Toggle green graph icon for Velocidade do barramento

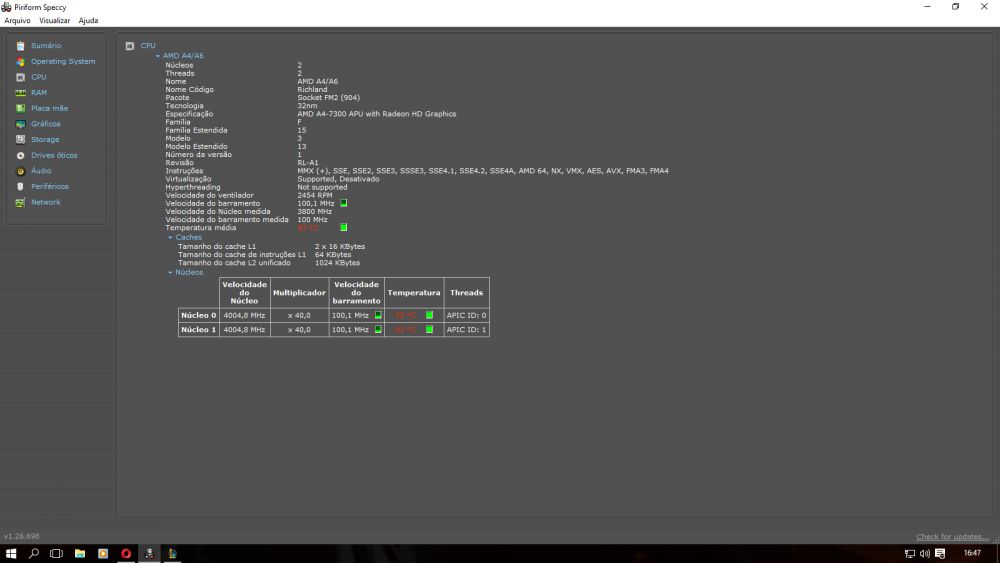343,203
